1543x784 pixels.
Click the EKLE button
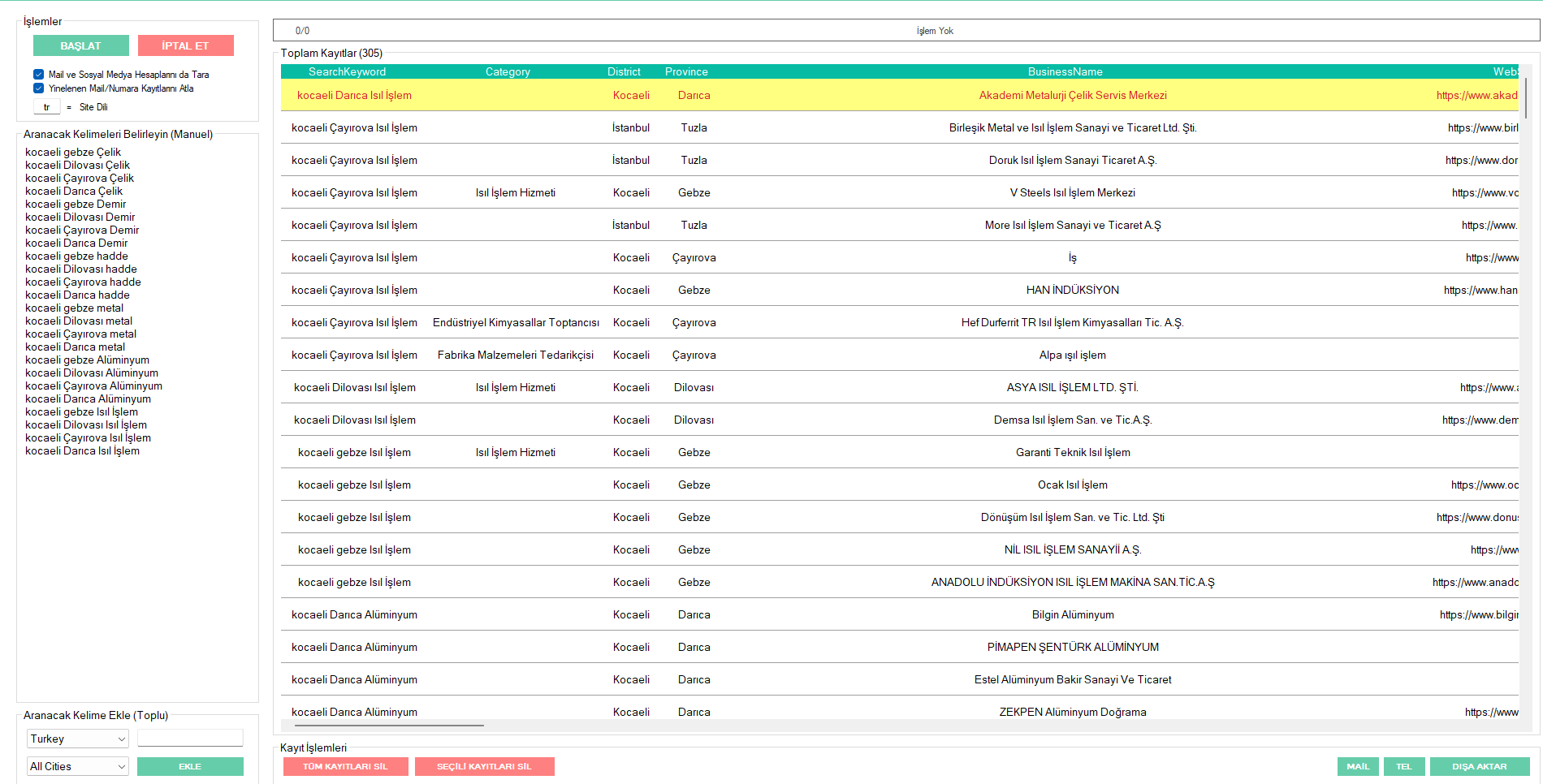(190, 766)
